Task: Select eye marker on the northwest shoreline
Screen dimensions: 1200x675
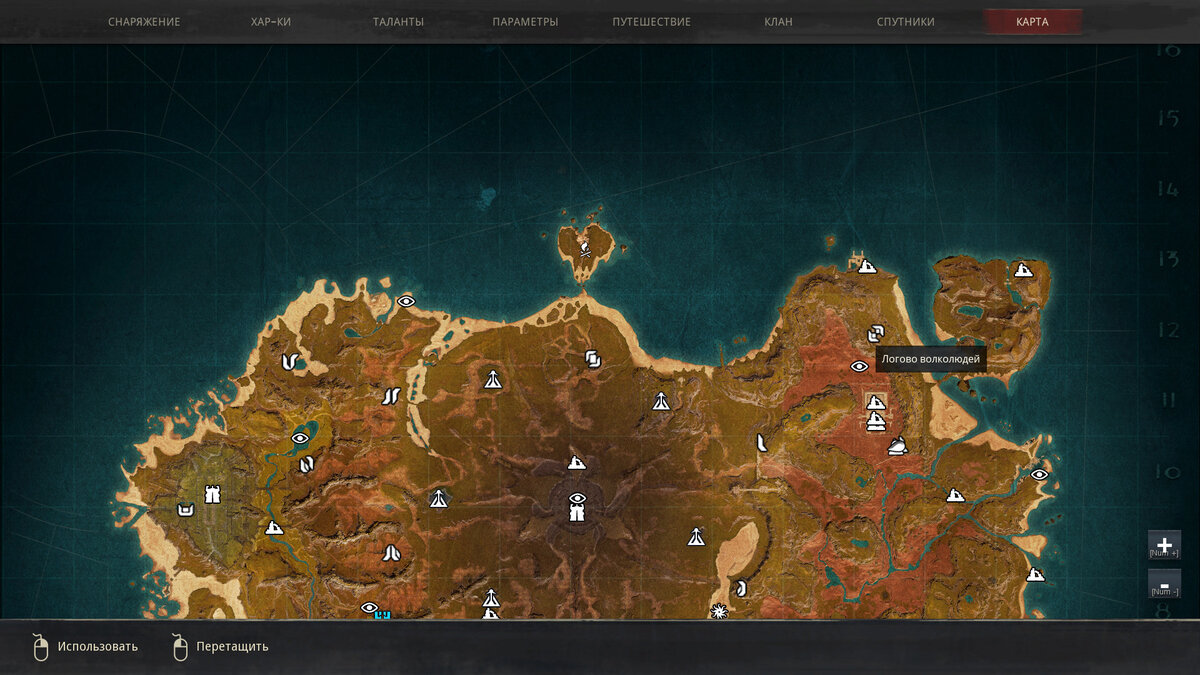Action: click(406, 301)
